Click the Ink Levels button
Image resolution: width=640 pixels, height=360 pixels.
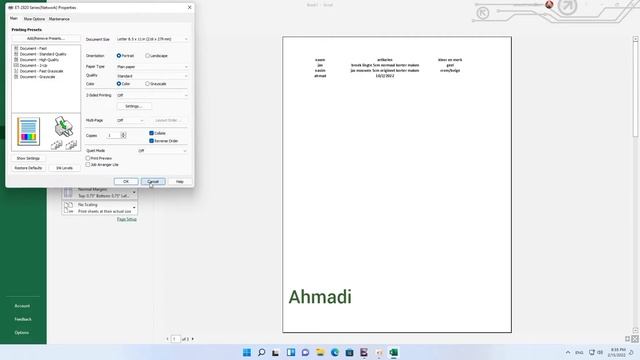click(x=64, y=168)
